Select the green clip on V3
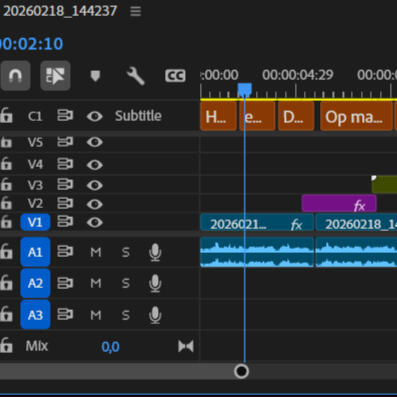397x397 pixels. [384, 184]
